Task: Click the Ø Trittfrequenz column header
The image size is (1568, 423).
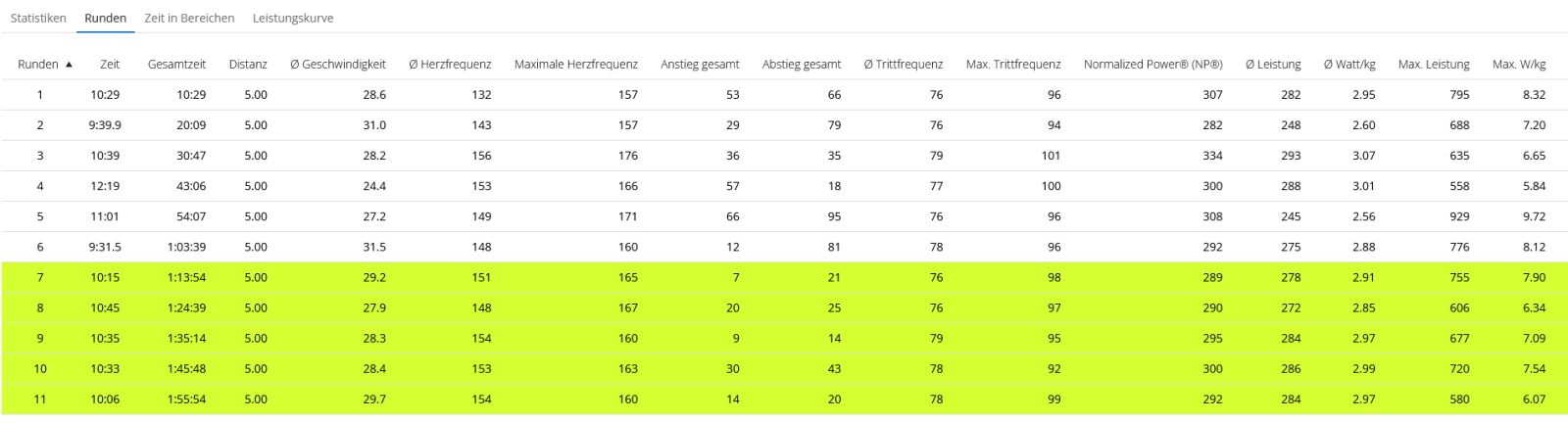Action: coord(903,65)
